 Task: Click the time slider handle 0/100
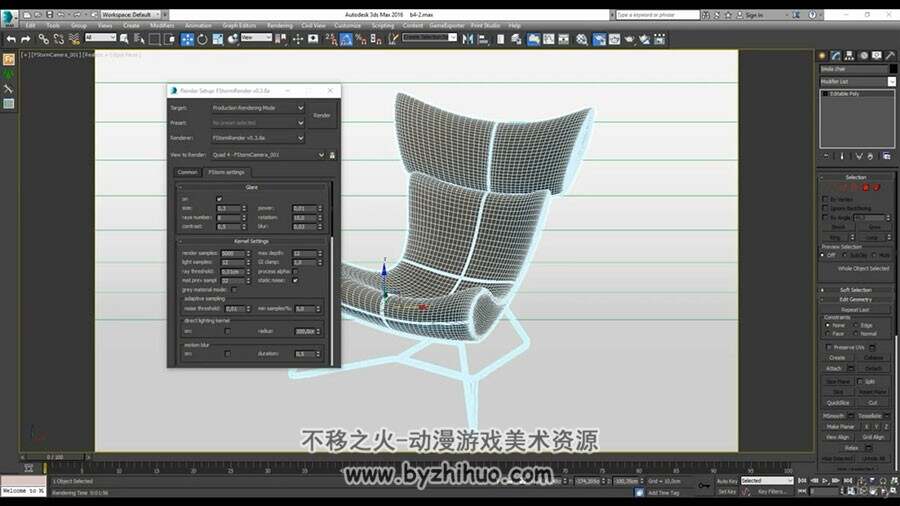pyautogui.click(x=55, y=457)
